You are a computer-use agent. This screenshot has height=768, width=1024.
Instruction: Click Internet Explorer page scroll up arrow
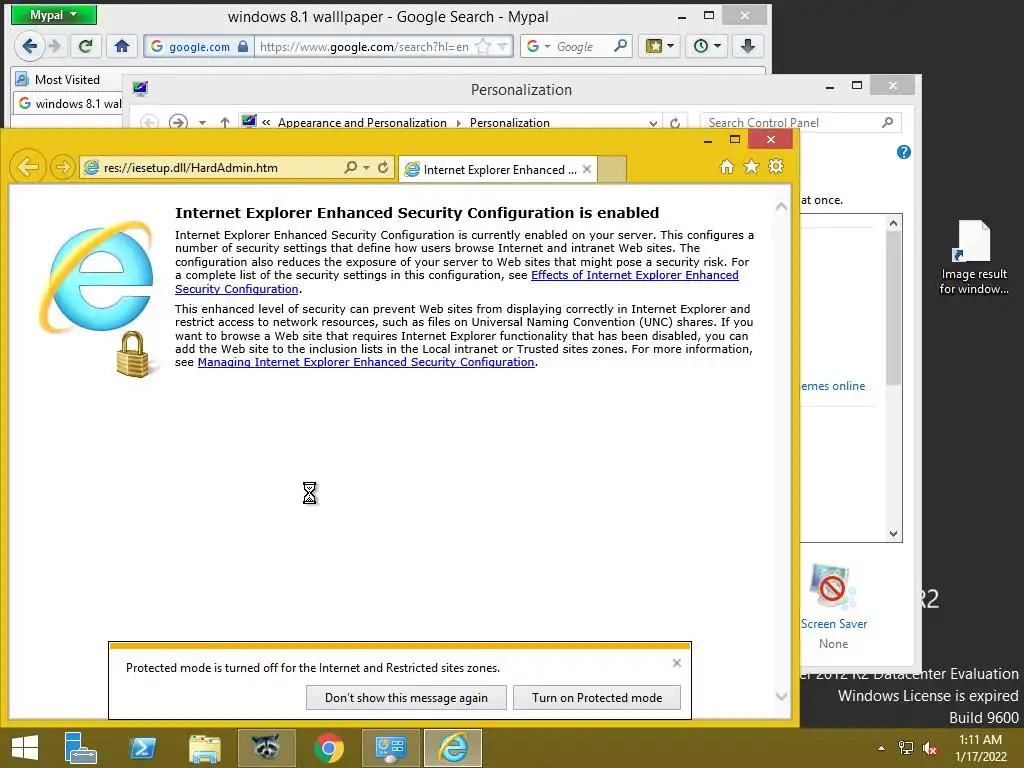pos(781,206)
